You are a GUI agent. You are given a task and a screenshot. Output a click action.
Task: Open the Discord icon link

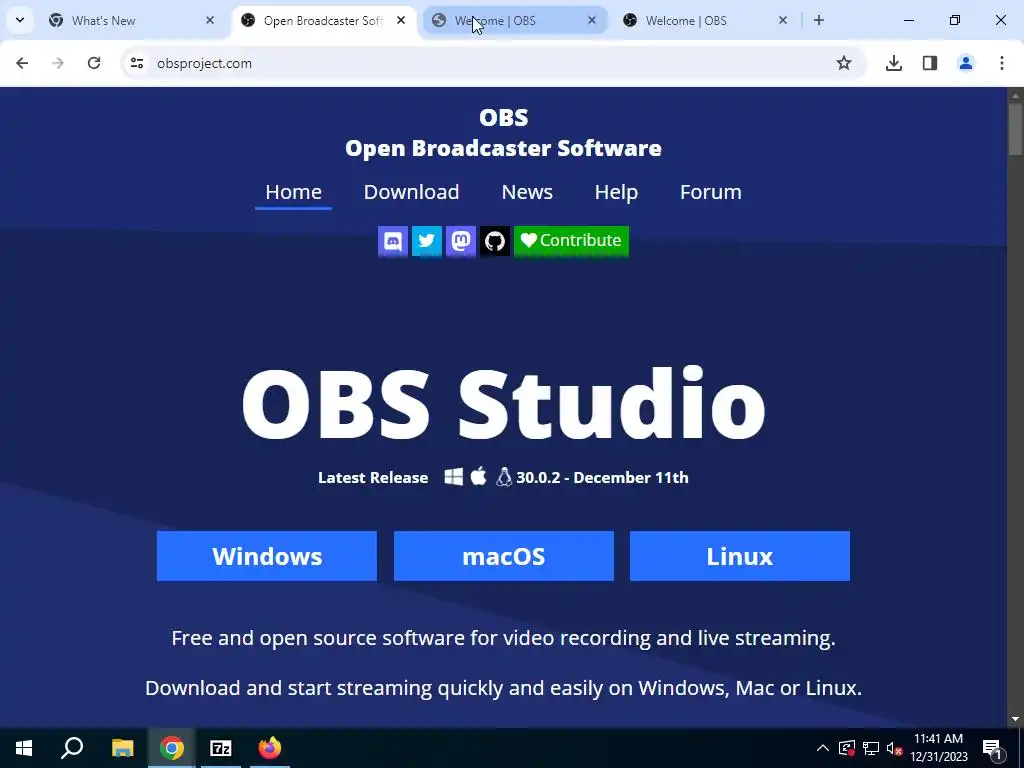tap(392, 241)
